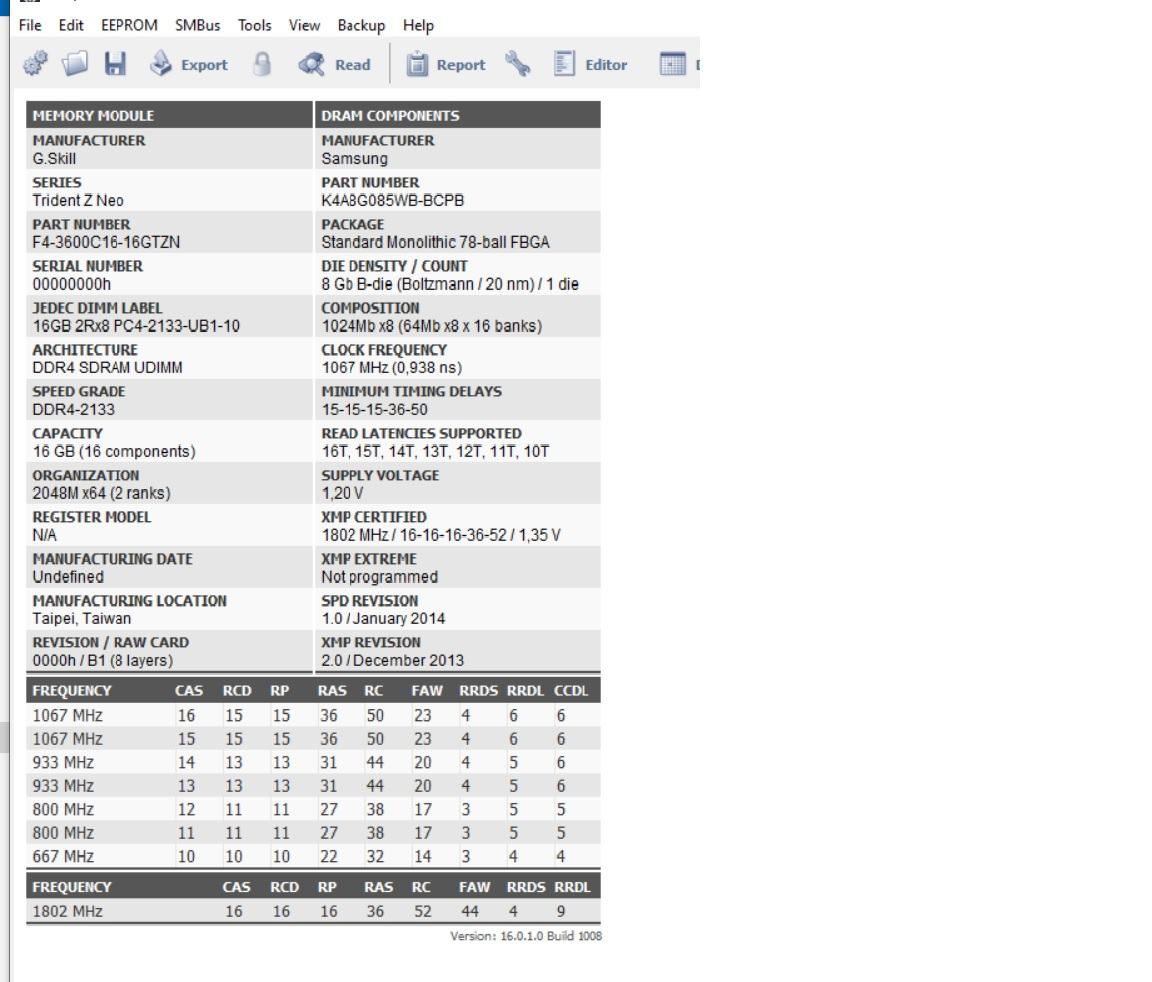The width and height of the screenshot is (1152, 982).
Task: Click architecture value DDR4 SDRAM UDIMM
Action: pyautogui.click(x=107, y=368)
